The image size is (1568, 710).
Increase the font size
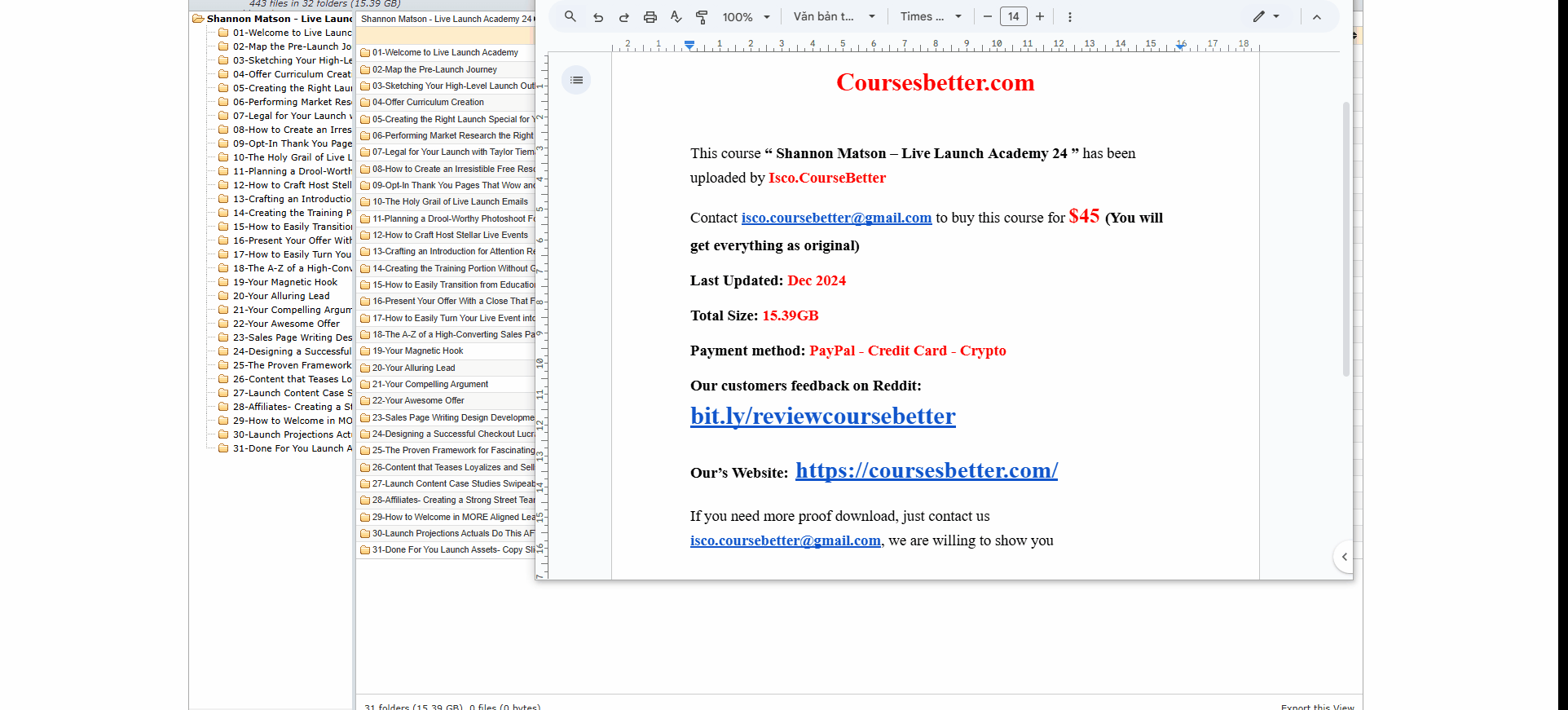coord(1040,17)
